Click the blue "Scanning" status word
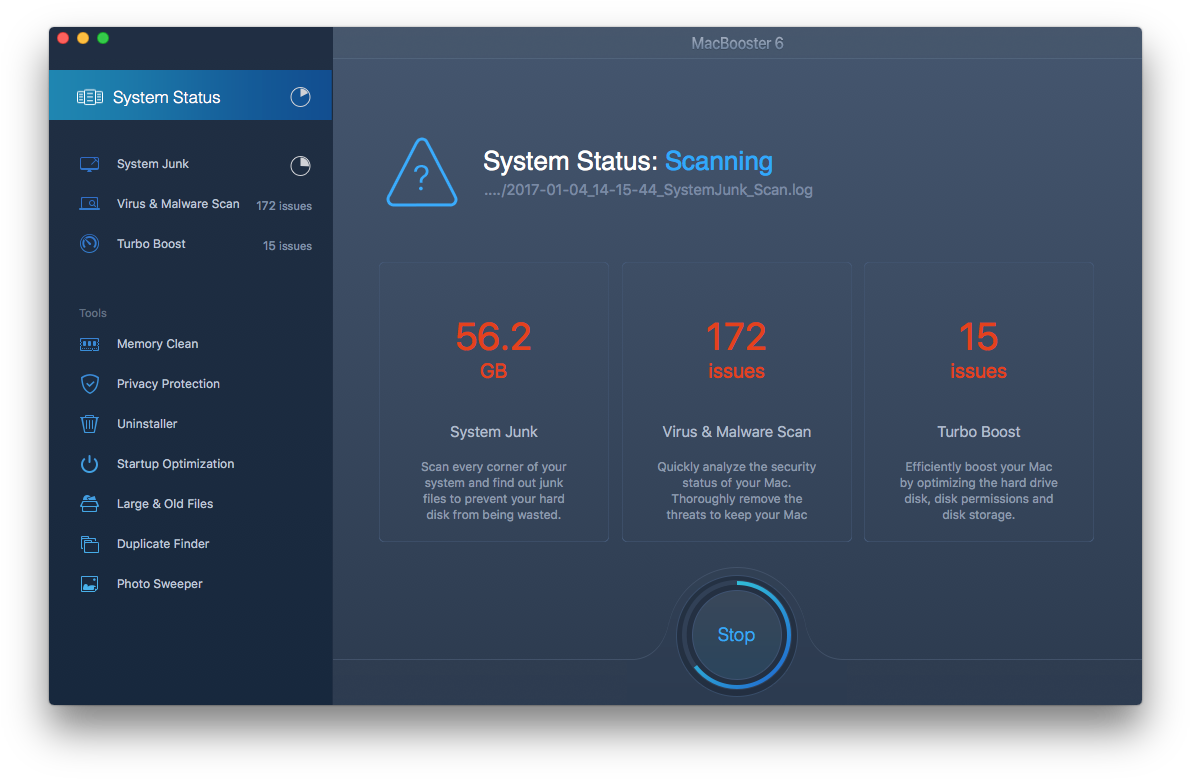The width and height of the screenshot is (1190, 779). click(x=719, y=161)
